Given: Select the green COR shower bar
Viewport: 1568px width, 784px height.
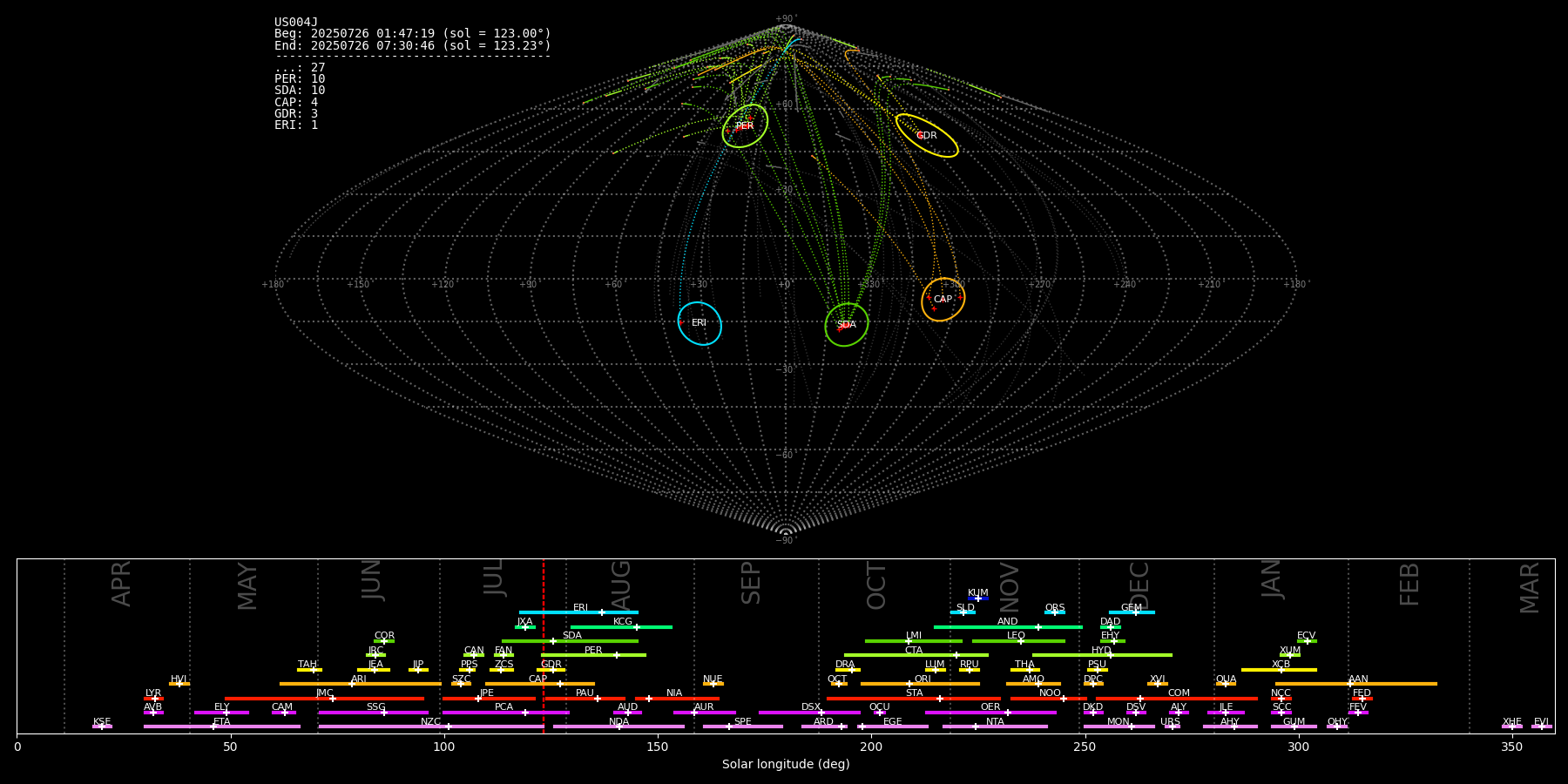Looking at the screenshot, I should coord(384,640).
